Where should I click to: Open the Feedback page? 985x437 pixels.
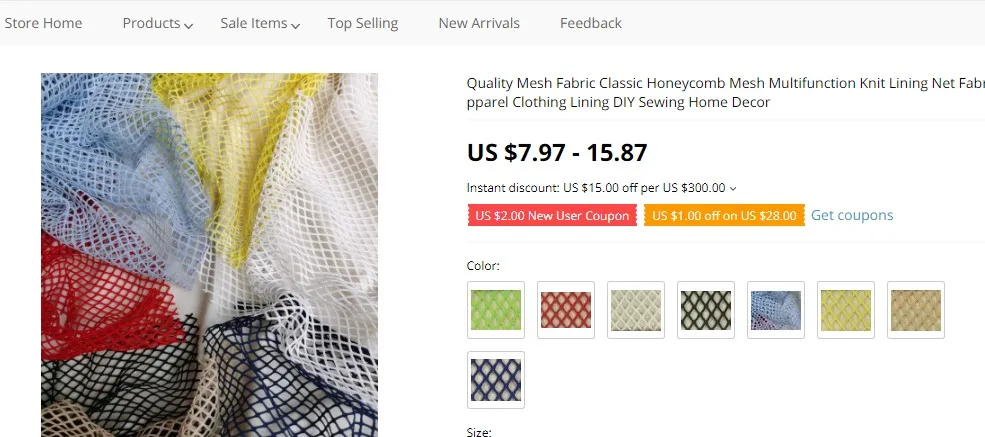point(590,23)
